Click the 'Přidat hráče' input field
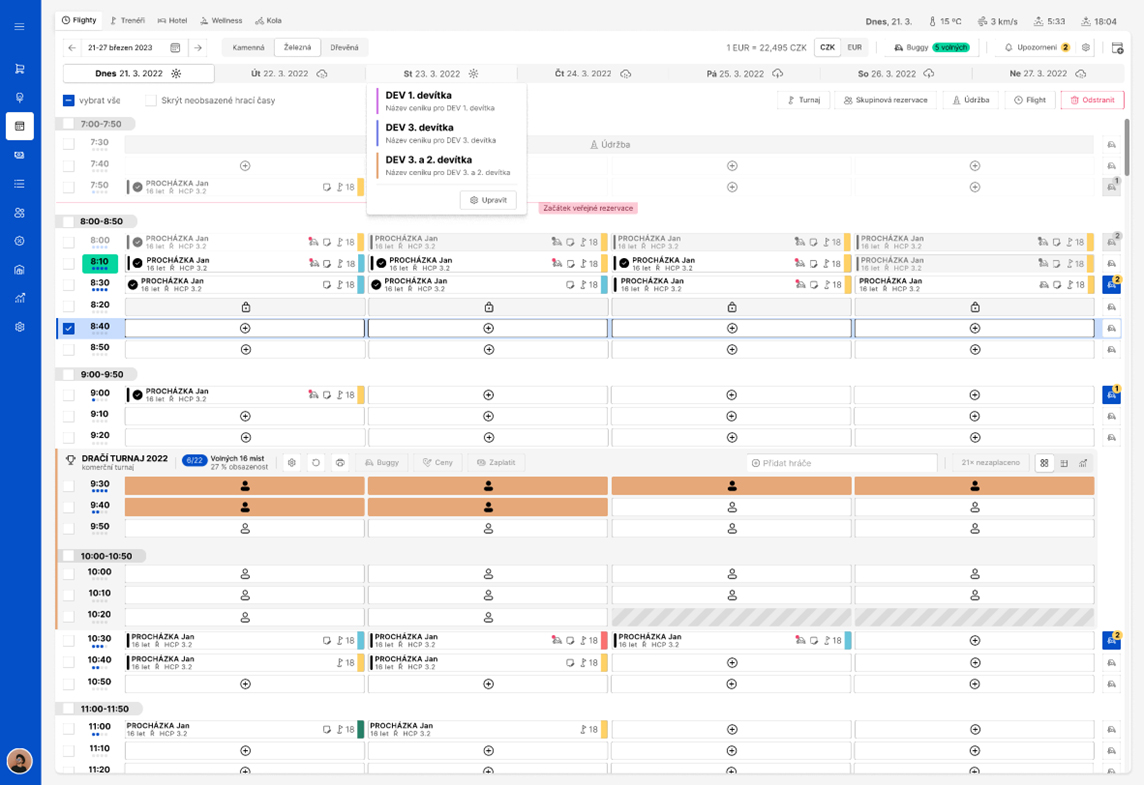Screen dimensions: 1144x785 tap(842, 463)
